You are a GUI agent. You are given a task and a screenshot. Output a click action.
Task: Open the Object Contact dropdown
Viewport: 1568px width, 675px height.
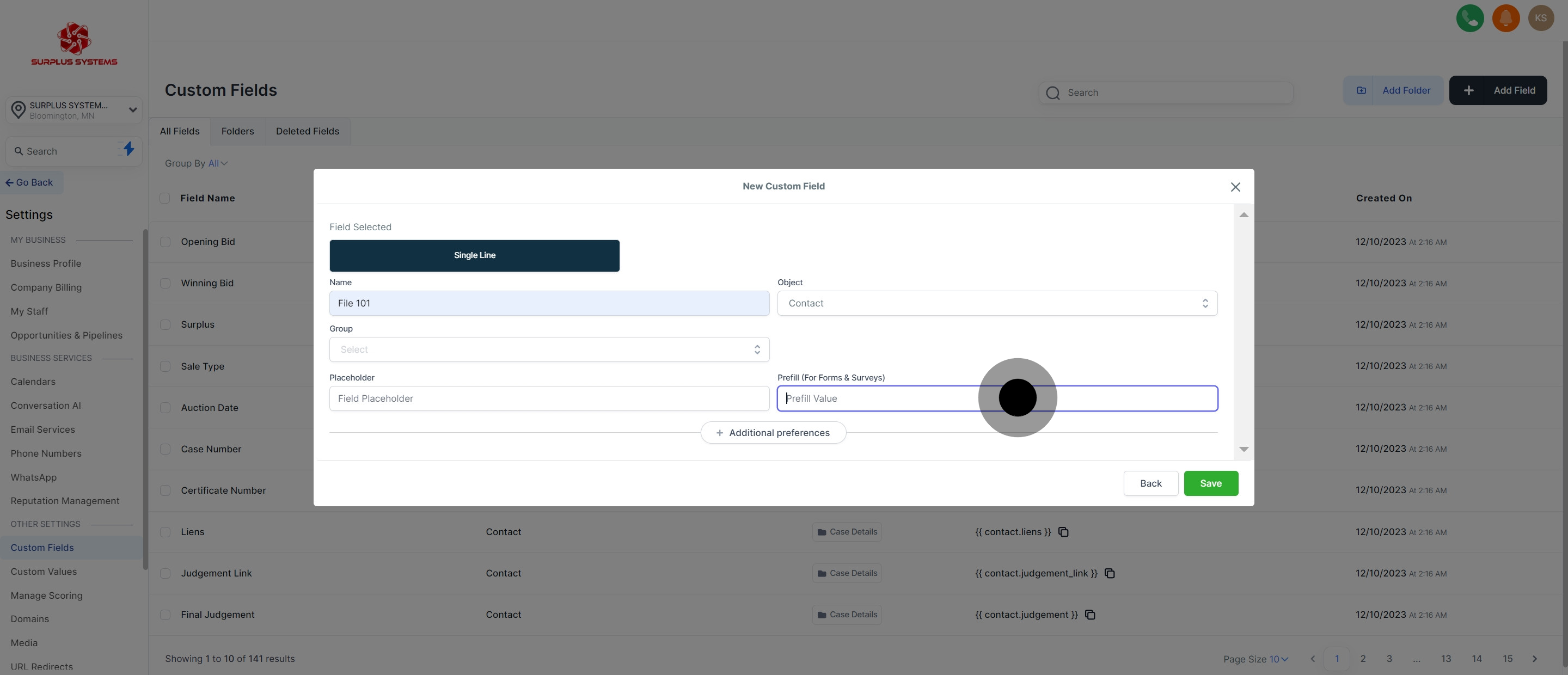[x=996, y=303]
